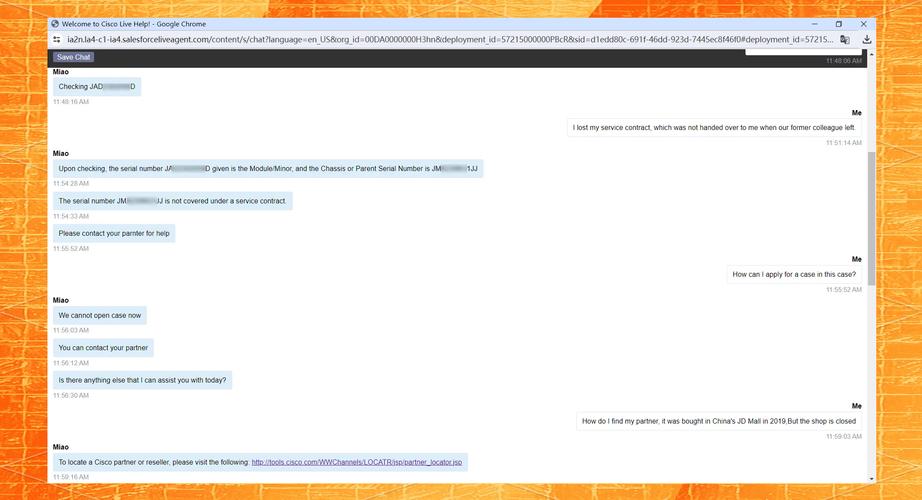The width and height of the screenshot is (922, 500).
Task: Click 'Is there anything else' message
Action: 142,380
